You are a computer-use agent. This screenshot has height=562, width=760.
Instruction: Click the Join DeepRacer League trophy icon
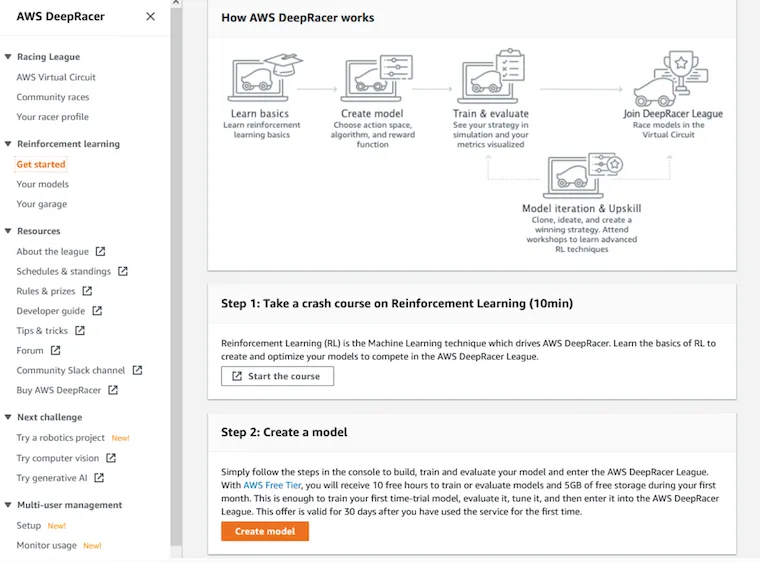click(x=671, y=78)
